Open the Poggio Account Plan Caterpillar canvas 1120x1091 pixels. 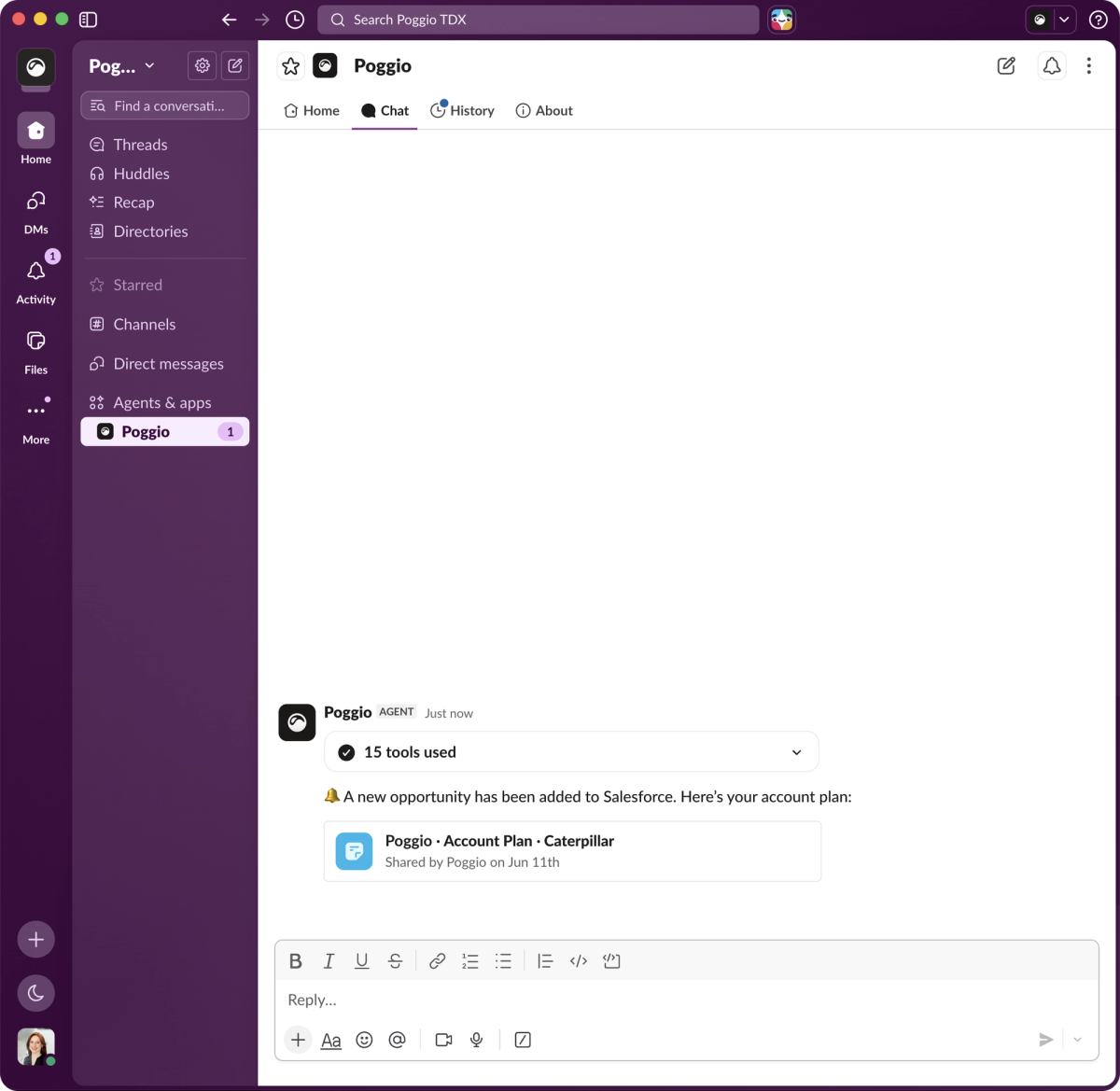pos(572,851)
